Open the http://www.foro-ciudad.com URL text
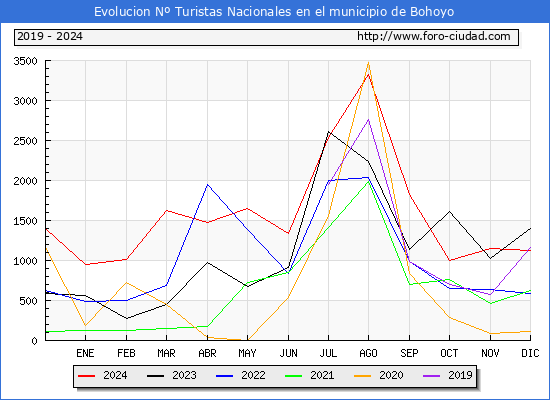The height and width of the screenshot is (400, 550). pyautogui.click(x=434, y=36)
